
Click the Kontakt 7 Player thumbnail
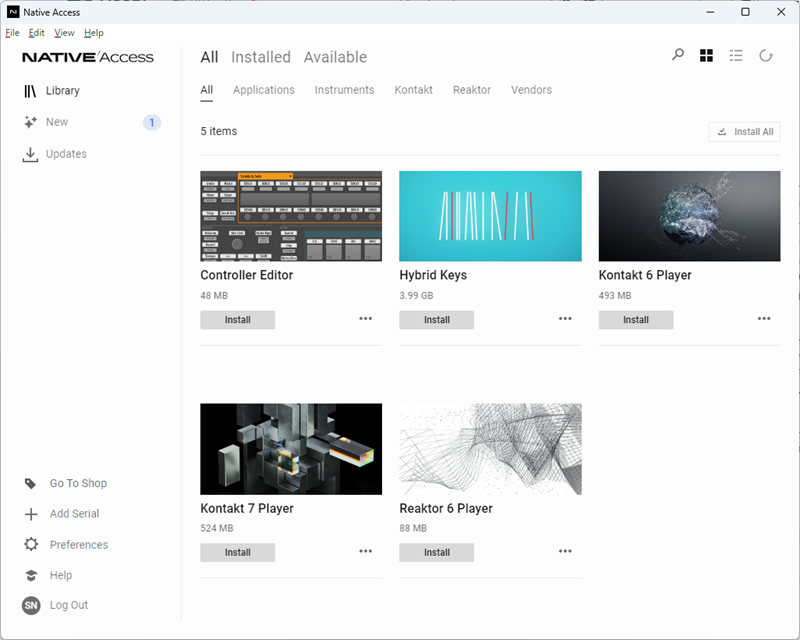tap(291, 449)
